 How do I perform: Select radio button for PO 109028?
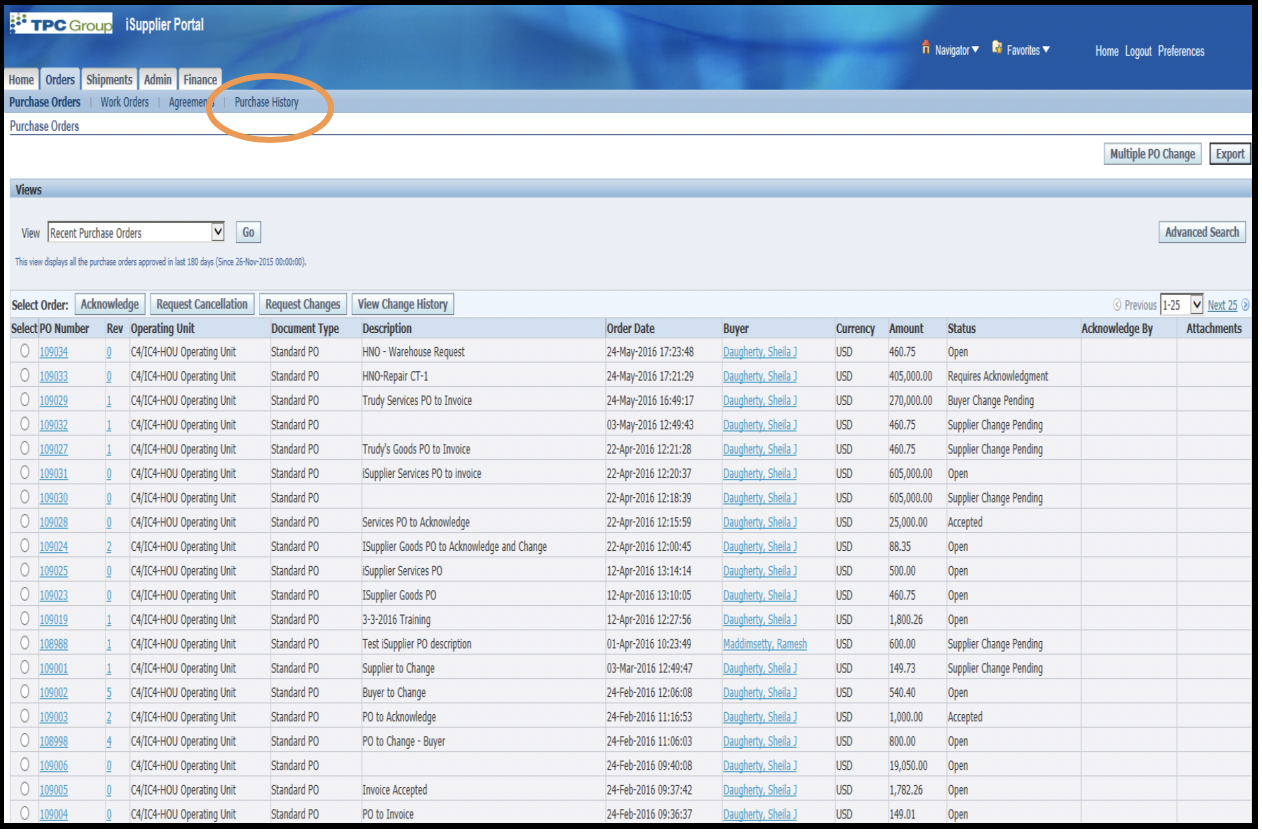[24, 521]
